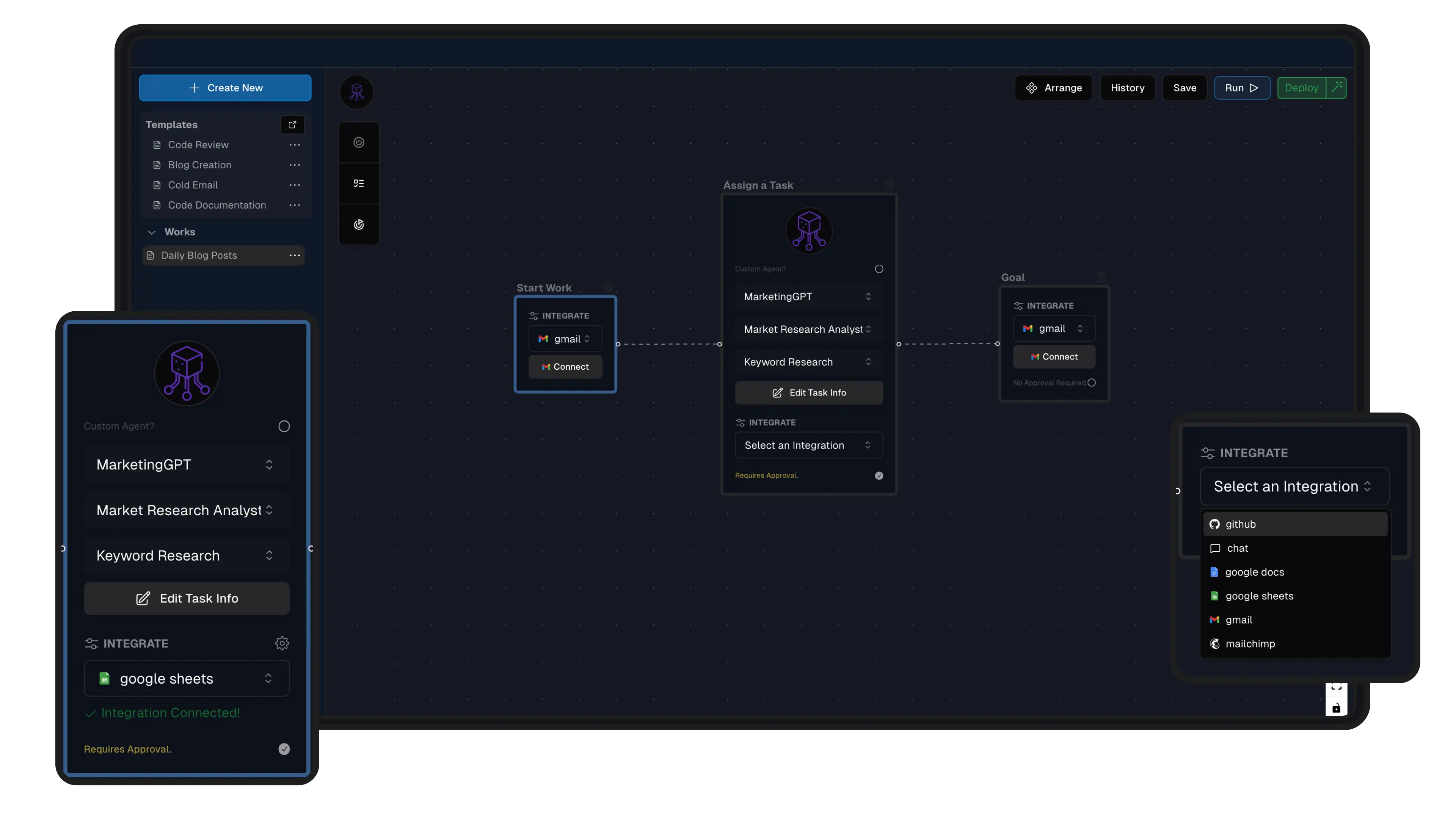Image resolution: width=1456 pixels, height=819 pixels.
Task: Click the Edit Task Info pencil icon
Action: coord(143,599)
